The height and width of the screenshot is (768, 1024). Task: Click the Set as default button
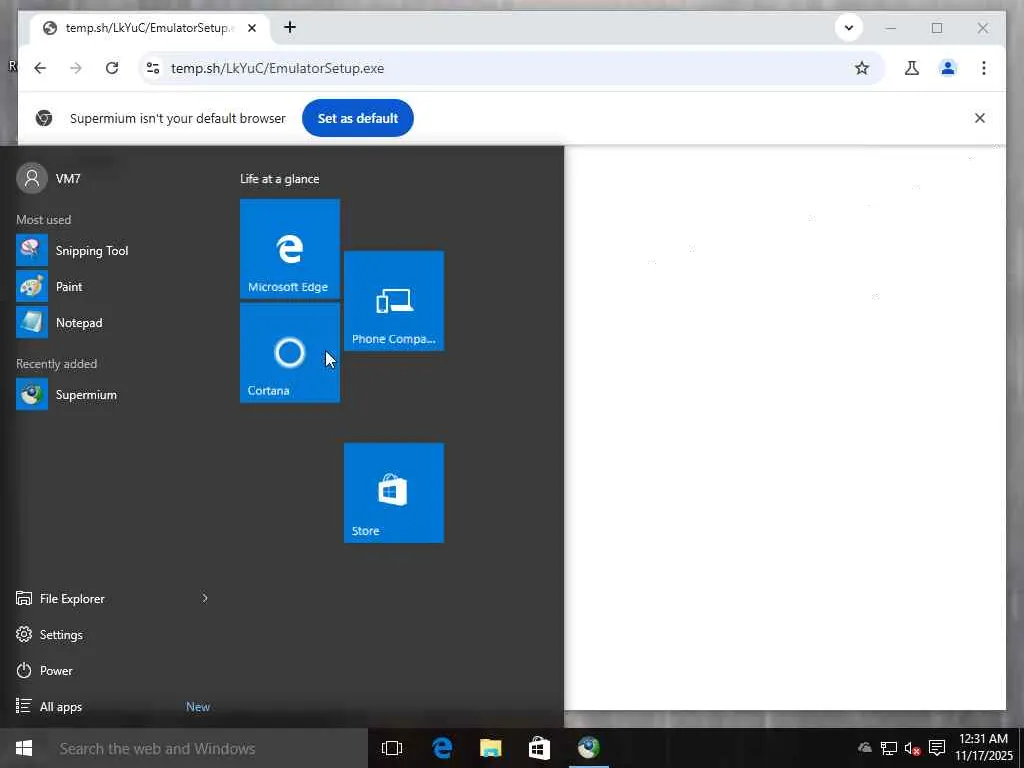[358, 118]
